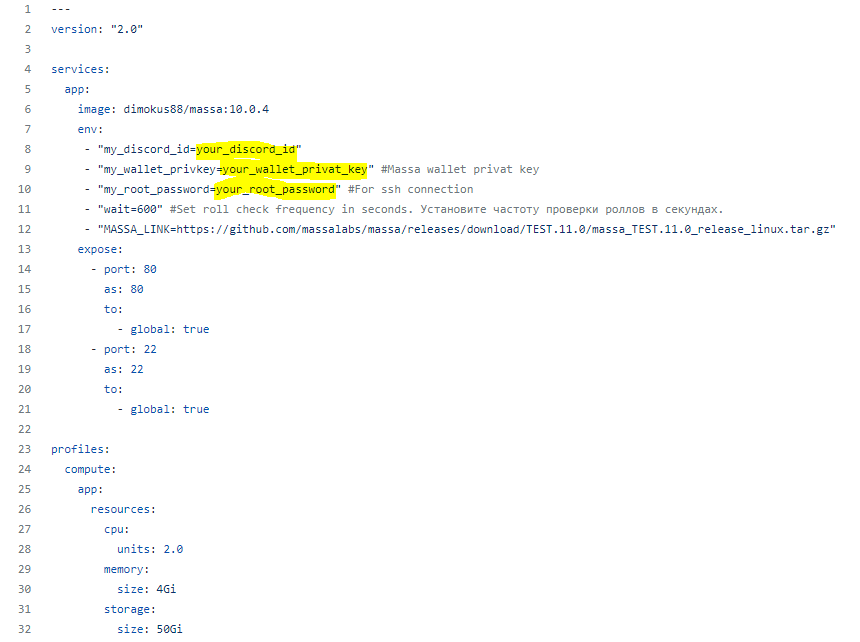Click the expose: key

coord(100,249)
